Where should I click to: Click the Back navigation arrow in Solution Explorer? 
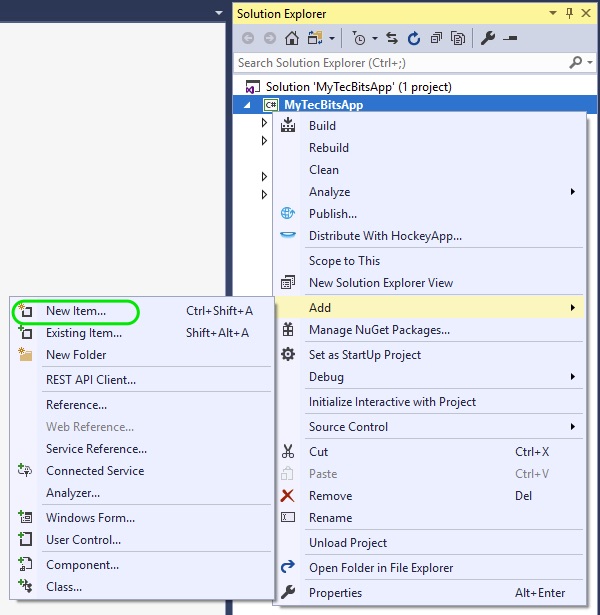[x=248, y=38]
